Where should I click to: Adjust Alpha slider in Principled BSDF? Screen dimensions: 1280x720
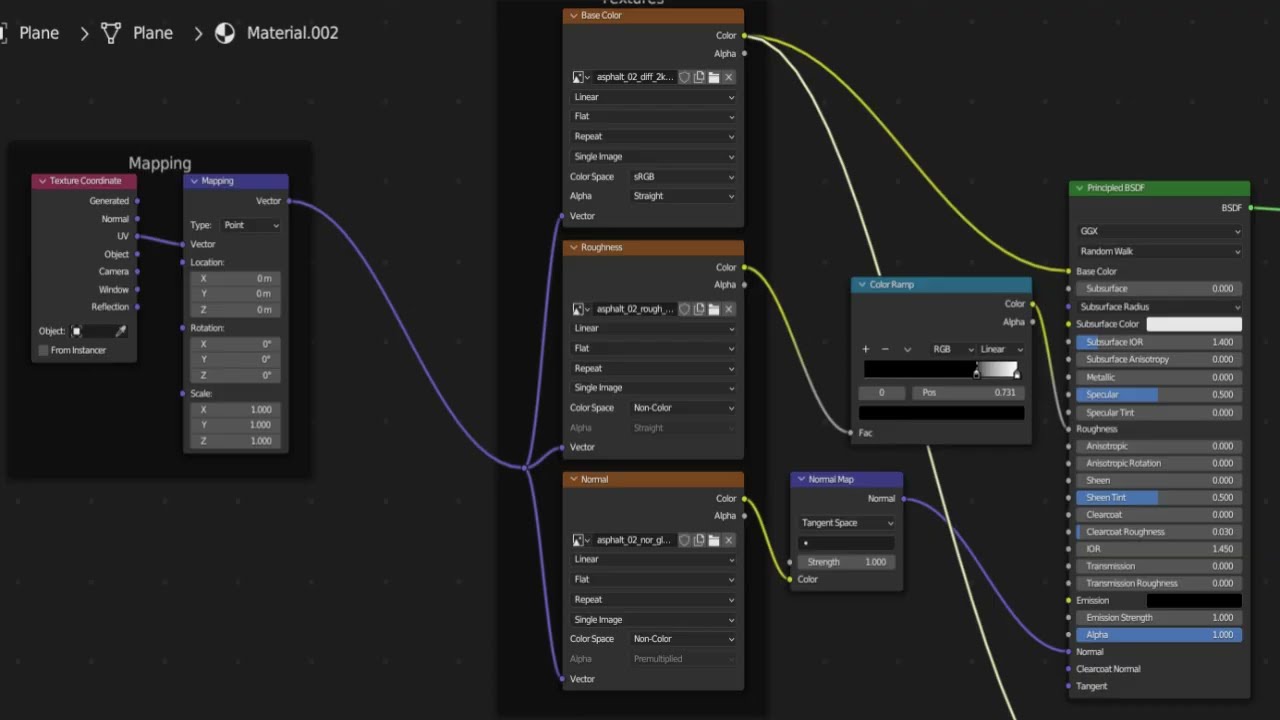(x=1160, y=635)
